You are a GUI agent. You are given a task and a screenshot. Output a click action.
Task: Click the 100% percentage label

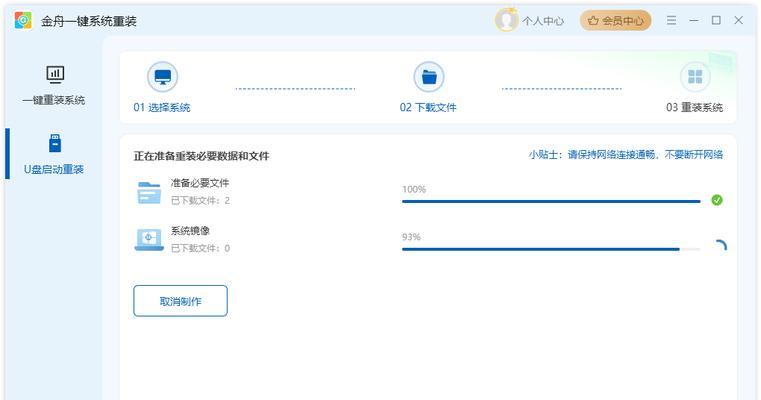pyautogui.click(x=414, y=189)
